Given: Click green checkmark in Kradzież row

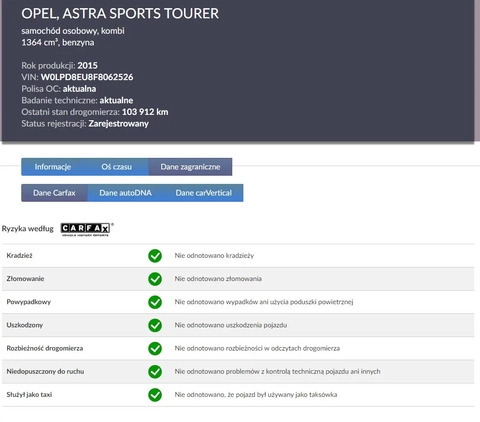Looking at the screenshot, I should point(155,256).
